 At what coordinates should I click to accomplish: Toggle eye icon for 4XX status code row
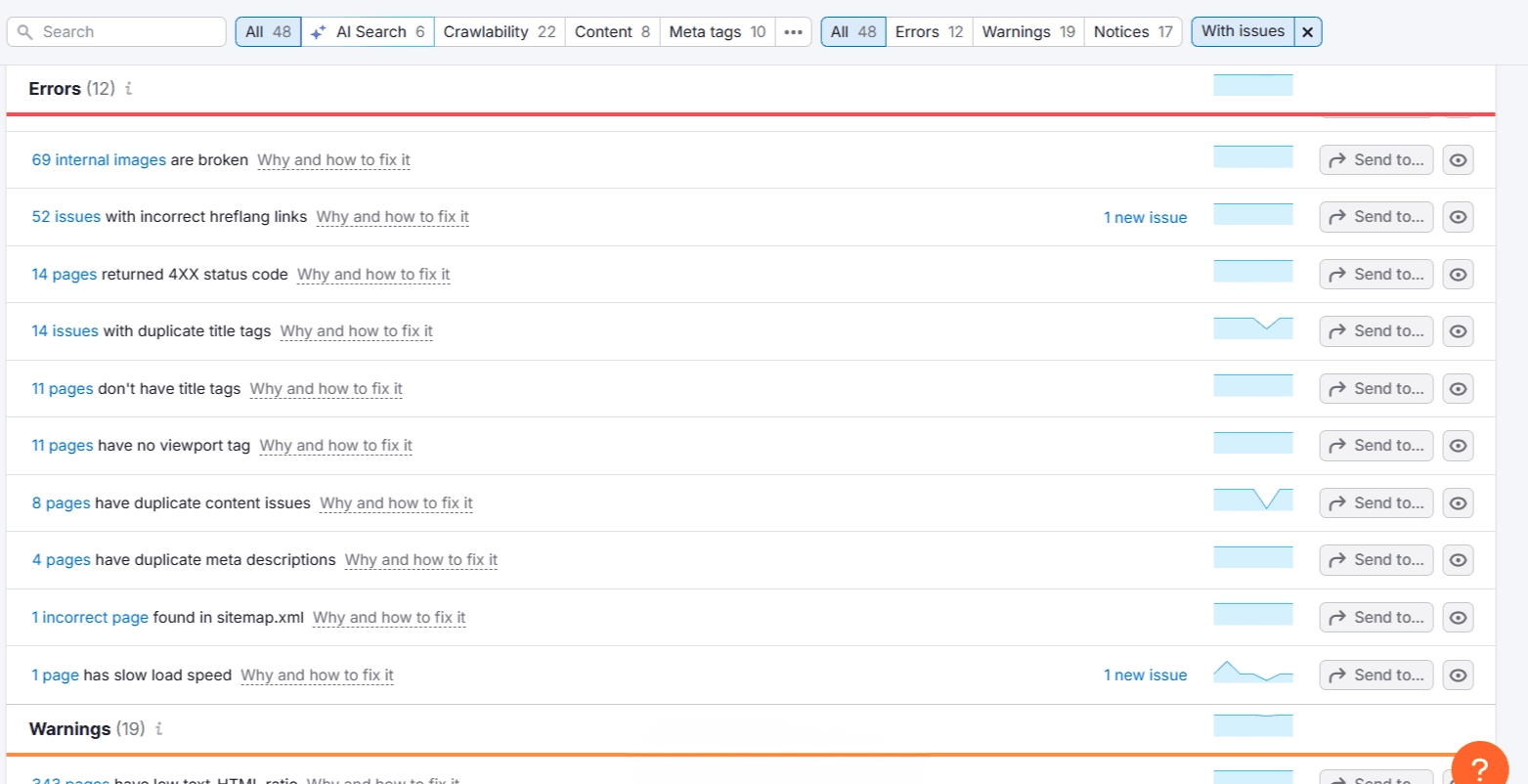click(1458, 275)
